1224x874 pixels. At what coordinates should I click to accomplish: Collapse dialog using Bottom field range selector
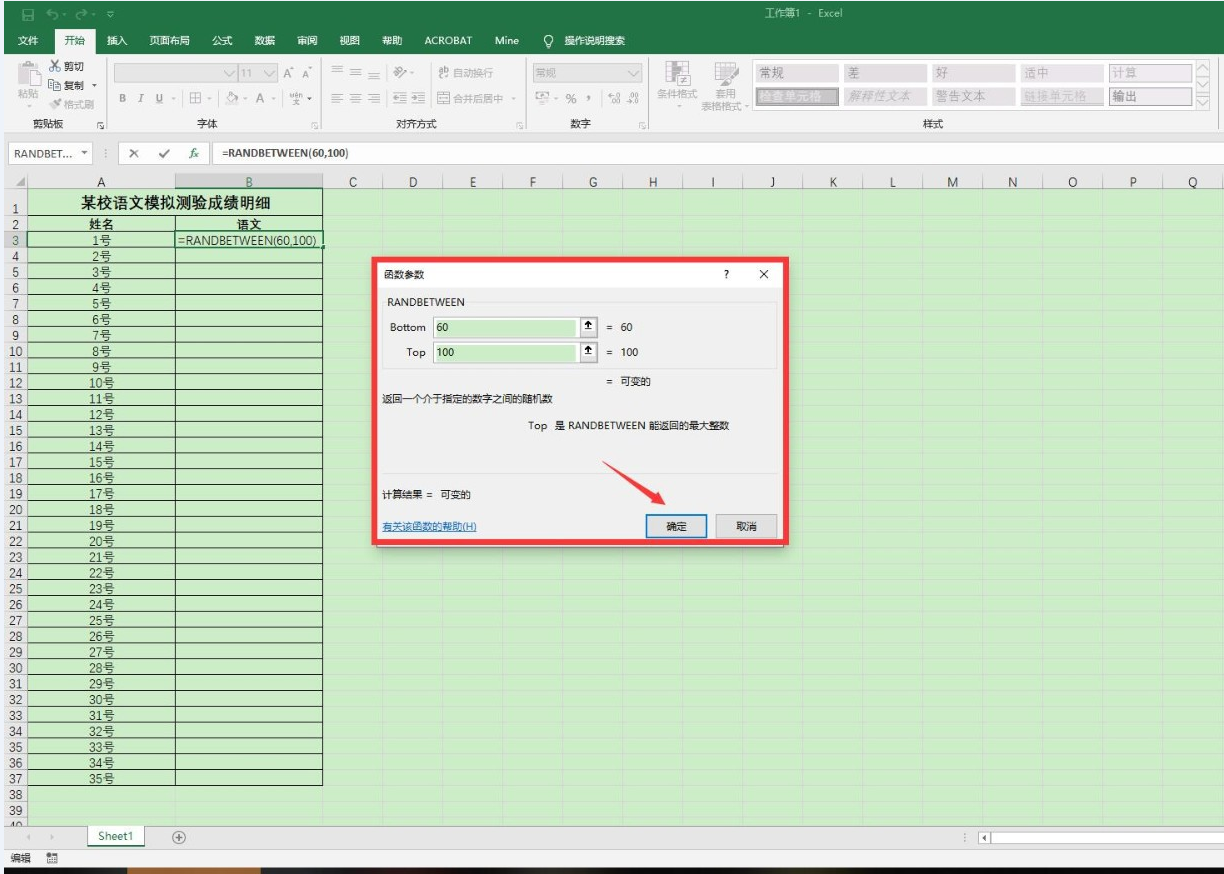tap(589, 327)
